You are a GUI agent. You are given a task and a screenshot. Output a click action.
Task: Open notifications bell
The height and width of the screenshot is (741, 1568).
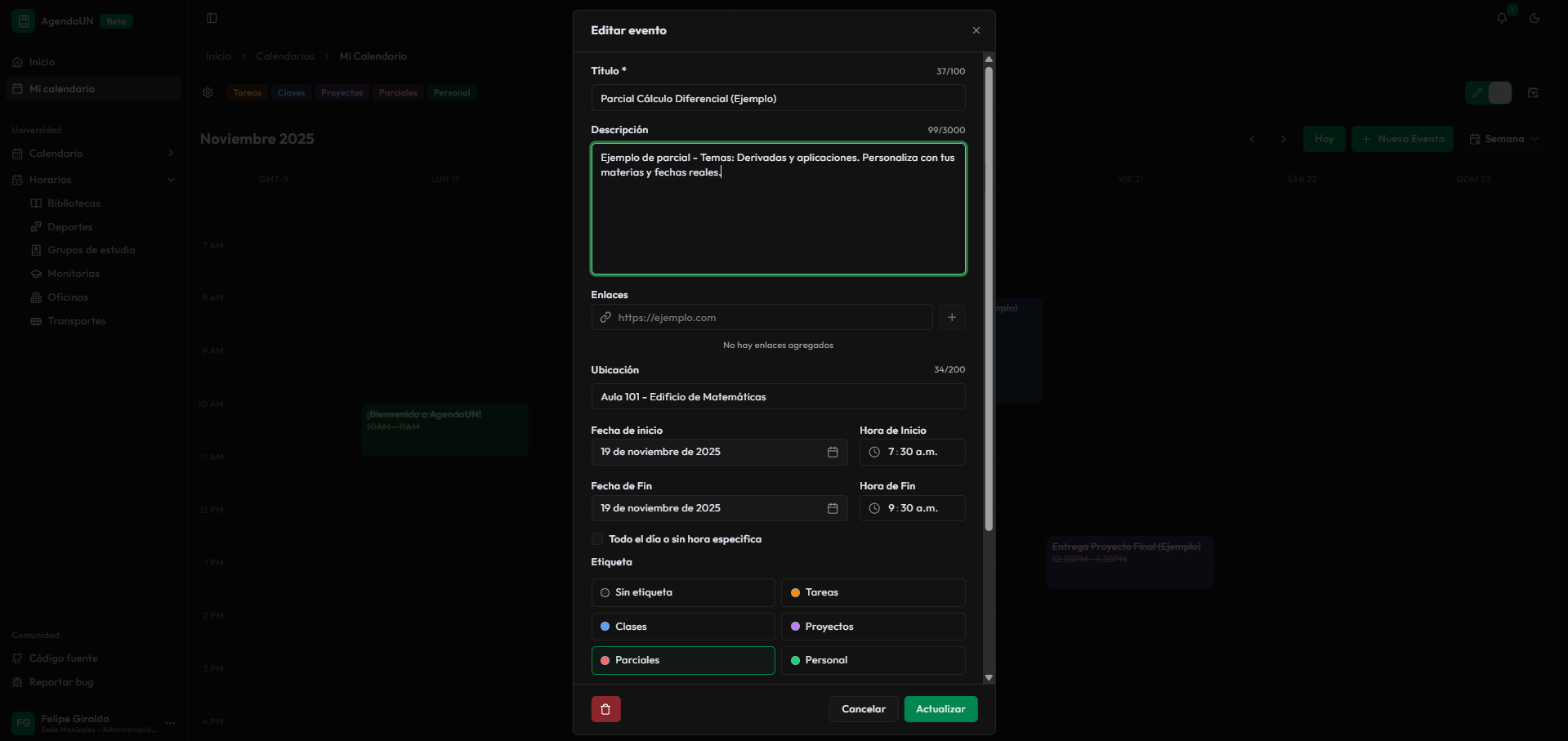click(1502, 18)
